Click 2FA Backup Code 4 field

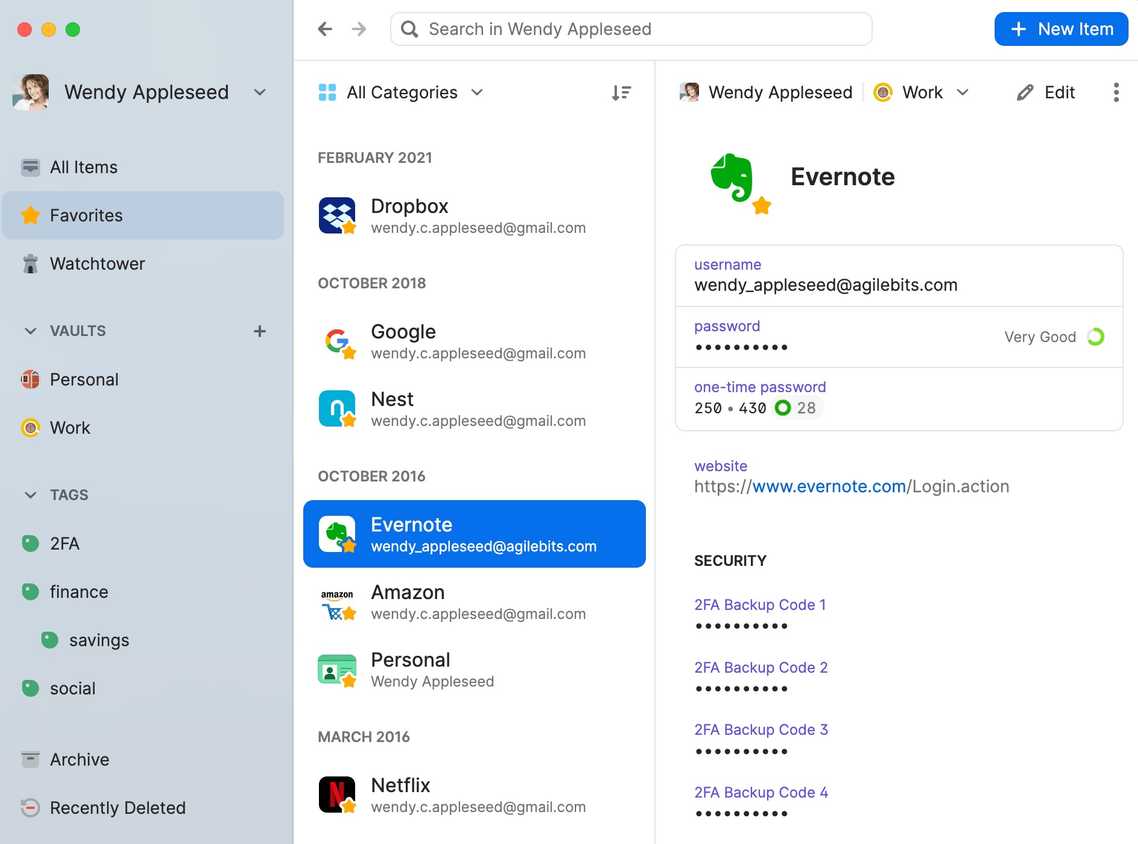point(760,802)
